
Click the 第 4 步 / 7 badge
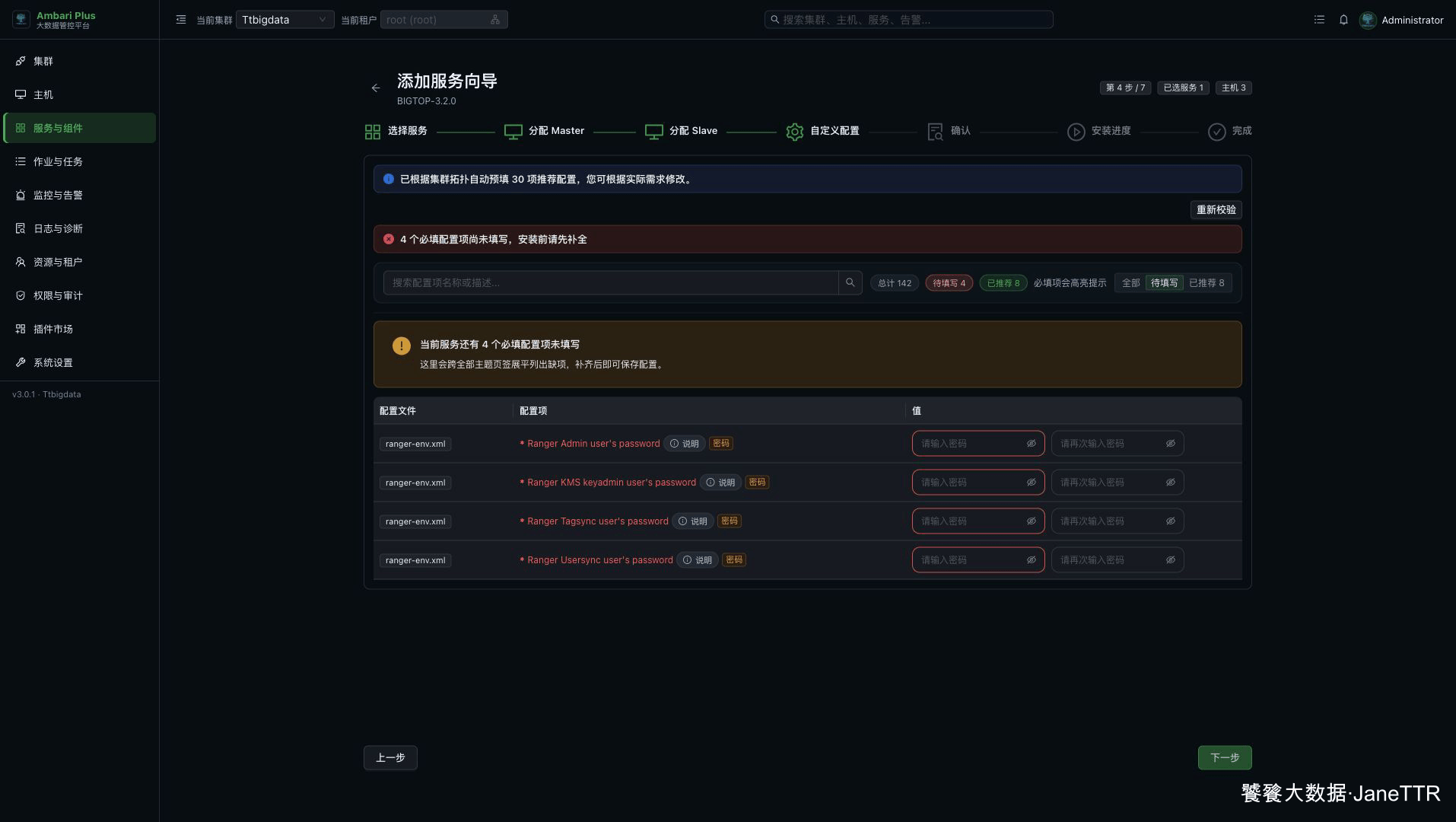pos(1125,88)
